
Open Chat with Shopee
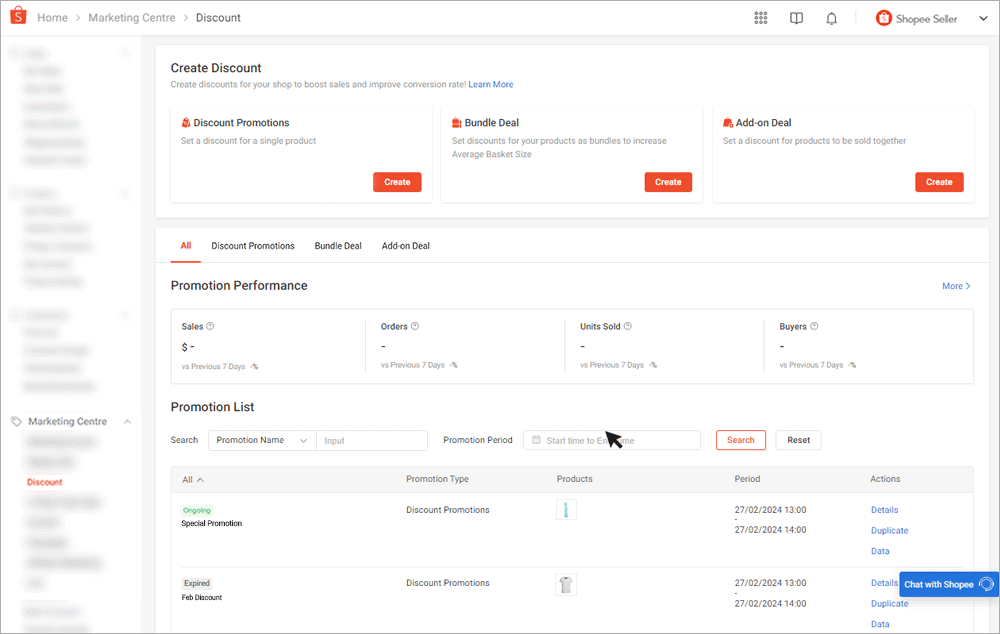pyautogui.click(x=948, y=584)
